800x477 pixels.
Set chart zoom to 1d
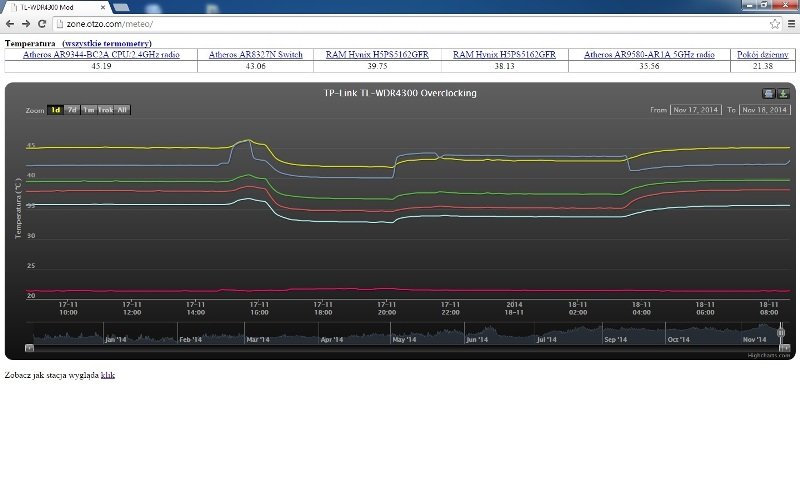coord(55,110)
